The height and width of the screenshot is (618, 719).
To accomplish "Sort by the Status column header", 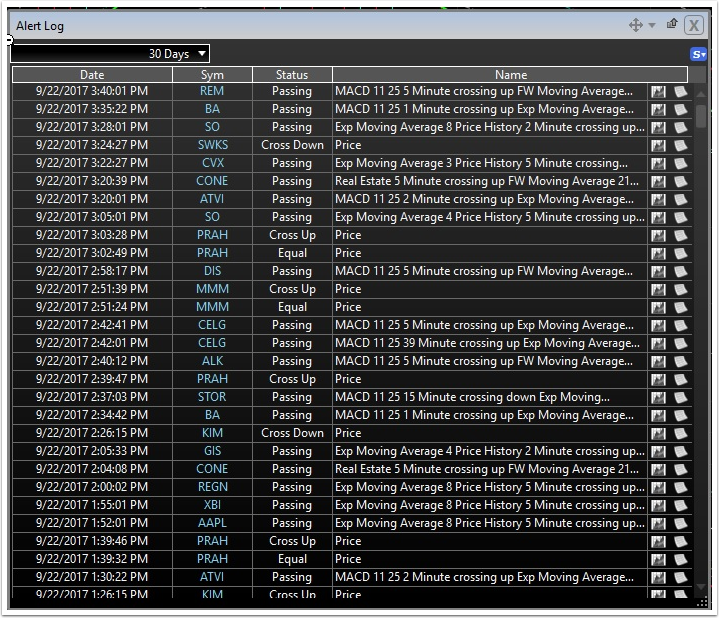I will [292, 75].
